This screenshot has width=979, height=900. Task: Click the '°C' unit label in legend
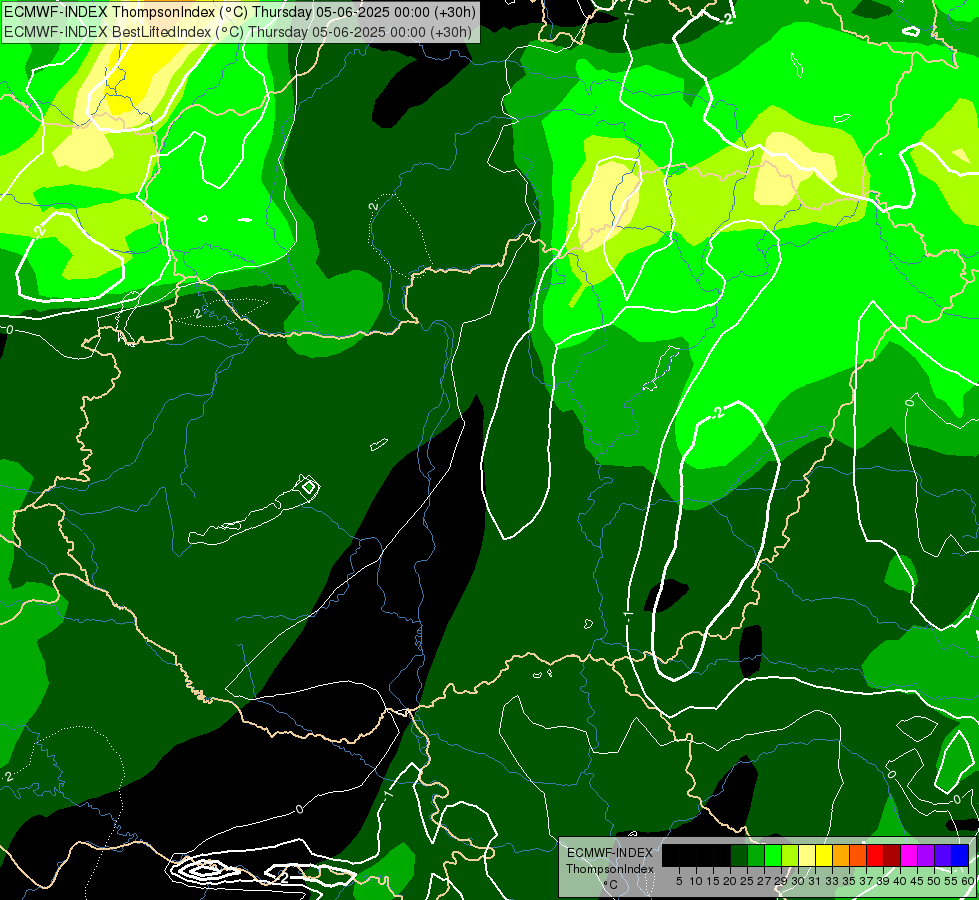(x=611, y=885)
